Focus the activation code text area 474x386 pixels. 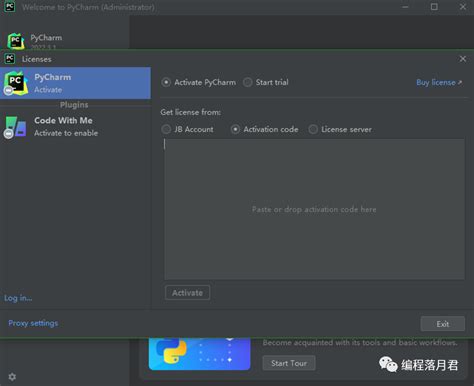[x=314, y=209]
